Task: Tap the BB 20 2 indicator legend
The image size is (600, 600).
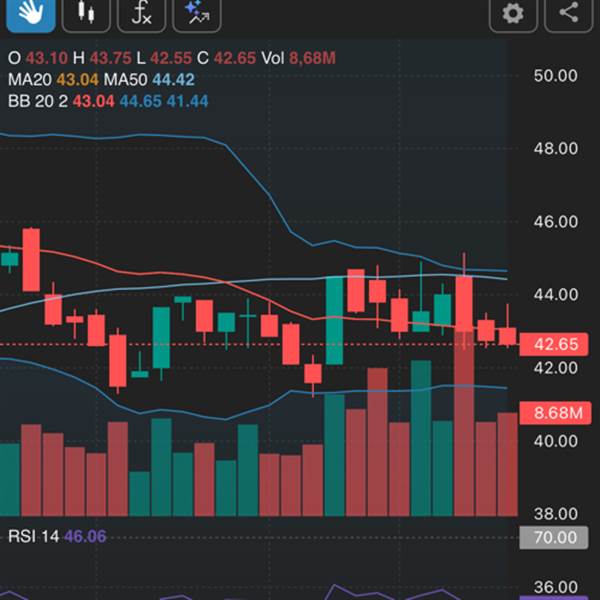Action: pyautogui.click(x=36, y=100)
